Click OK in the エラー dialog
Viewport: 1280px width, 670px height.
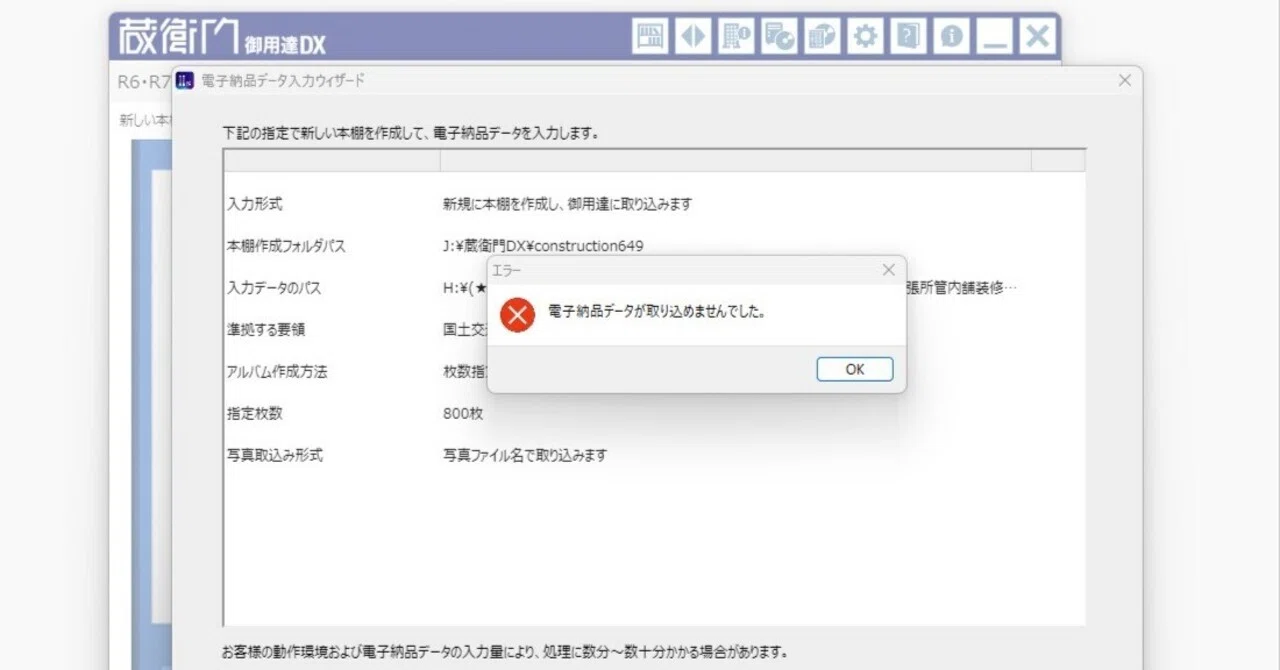click(x=855, y=369)
